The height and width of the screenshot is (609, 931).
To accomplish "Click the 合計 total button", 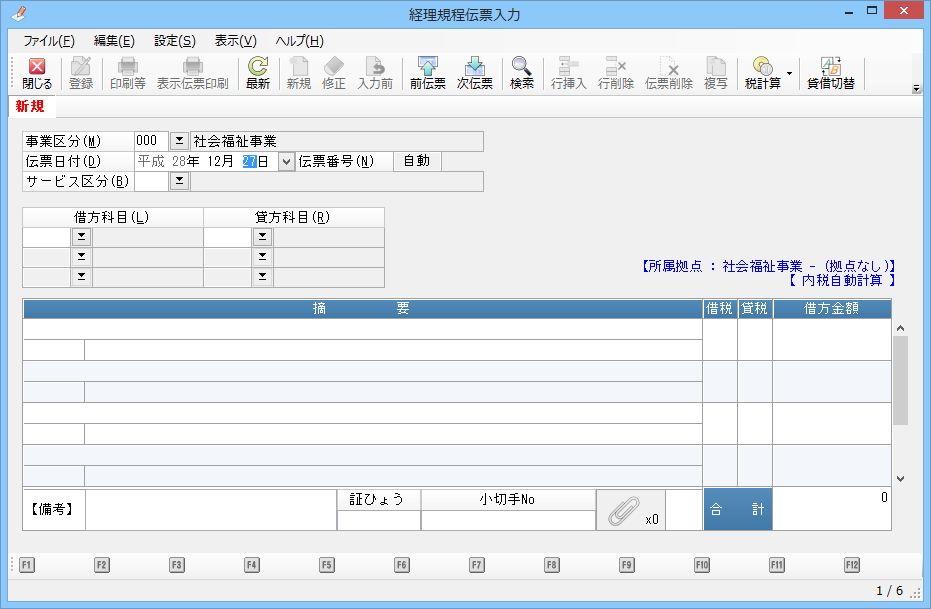I will click(737, 510).
